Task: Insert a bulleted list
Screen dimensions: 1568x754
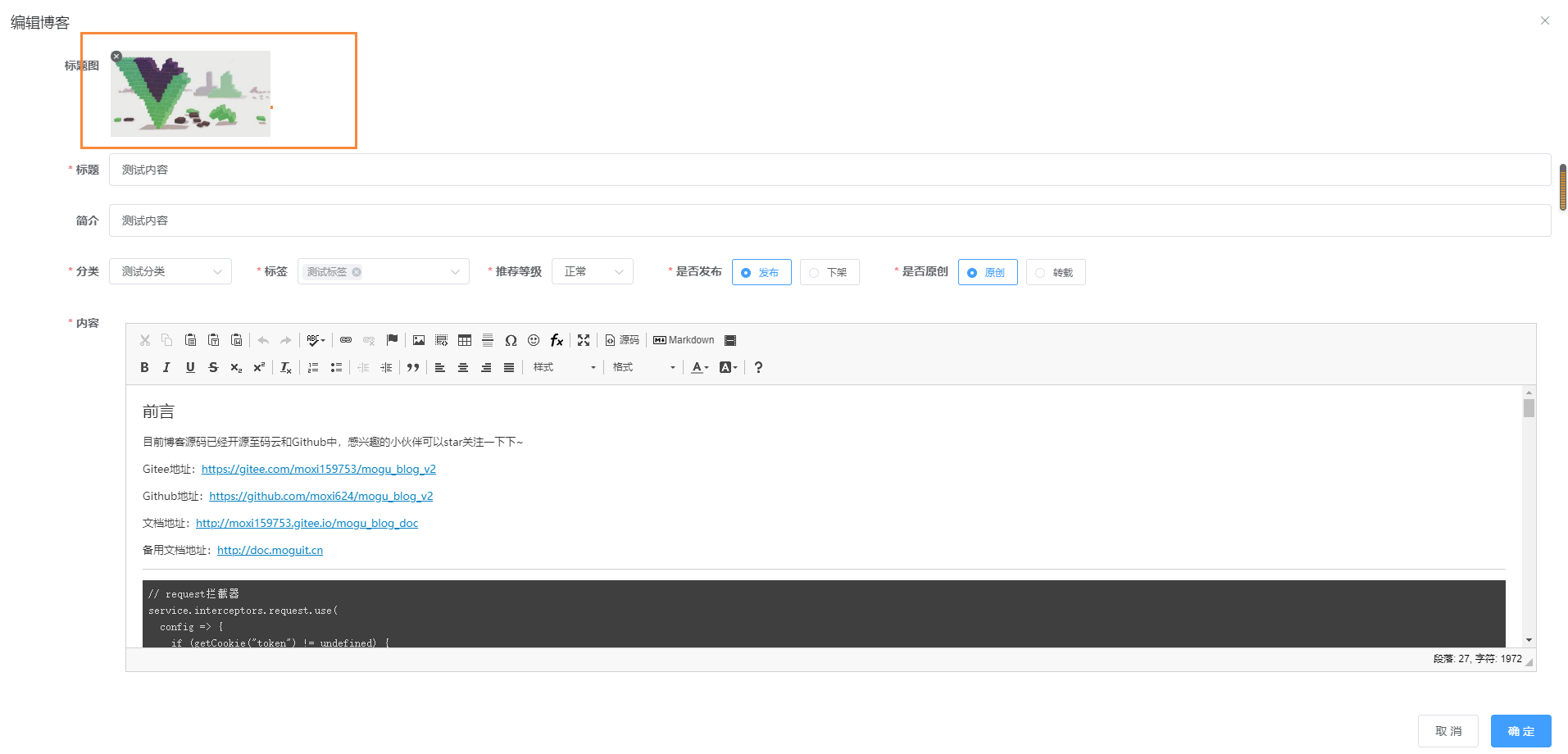Action: pos(336,367)
